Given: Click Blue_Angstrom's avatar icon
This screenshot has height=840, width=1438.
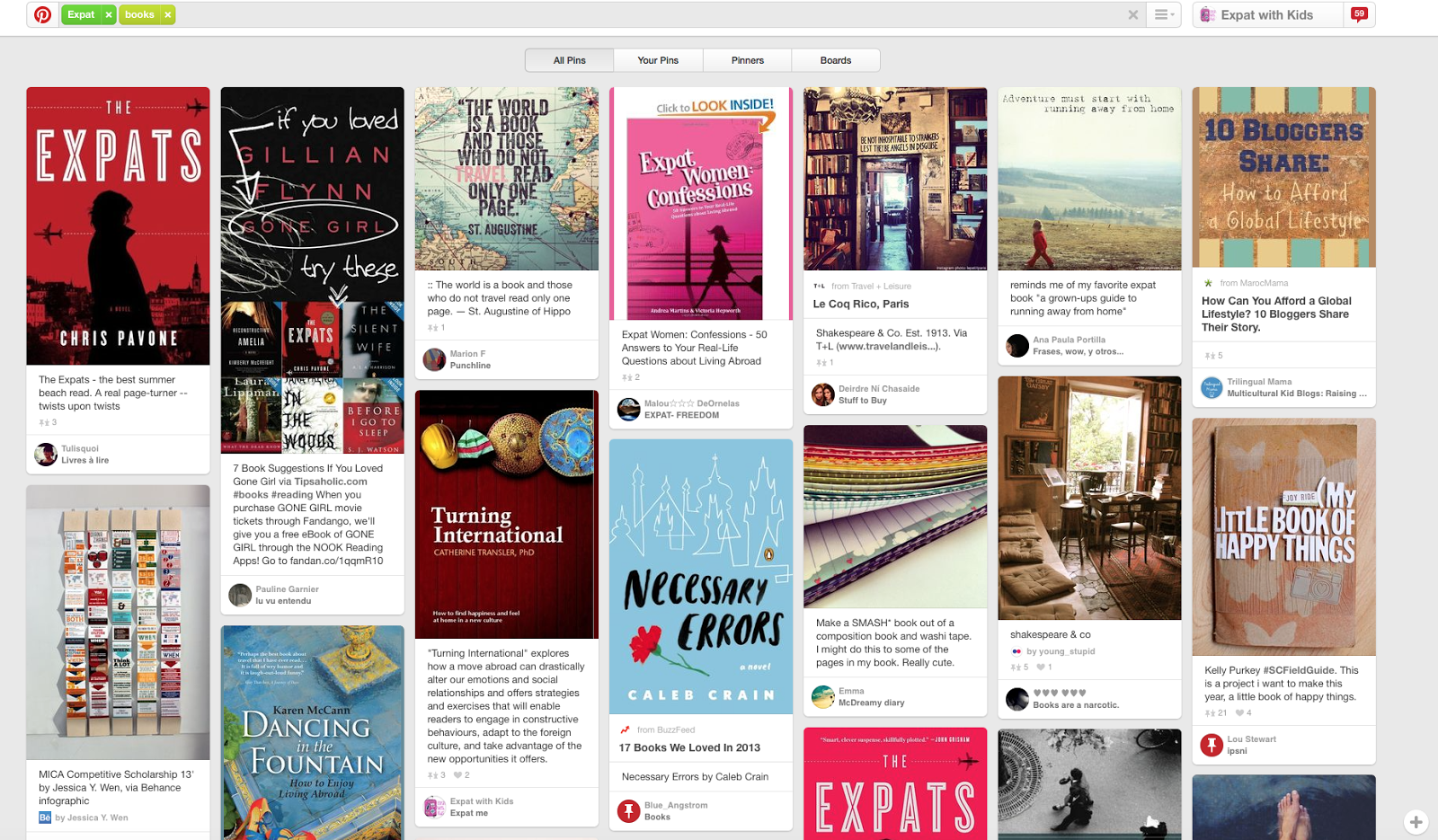Looking at the screenshot, I should click(629, 811).
